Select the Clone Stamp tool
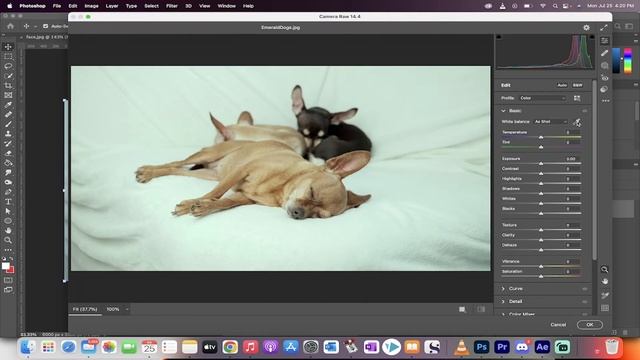Screen dimensions: 640x360 [x=8, y=134]
